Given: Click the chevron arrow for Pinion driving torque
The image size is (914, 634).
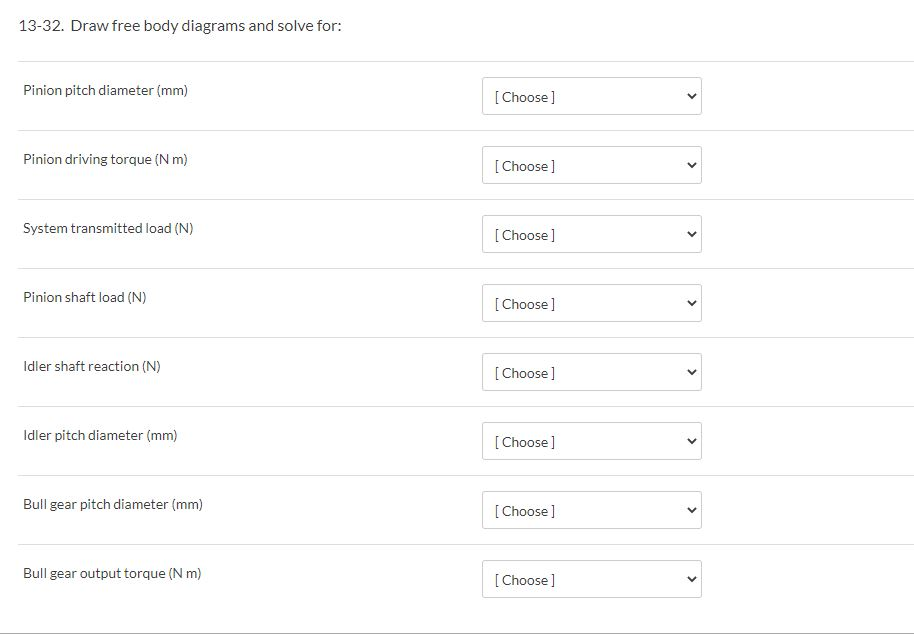Looking at the screenshot, I should tap(692, 165).
